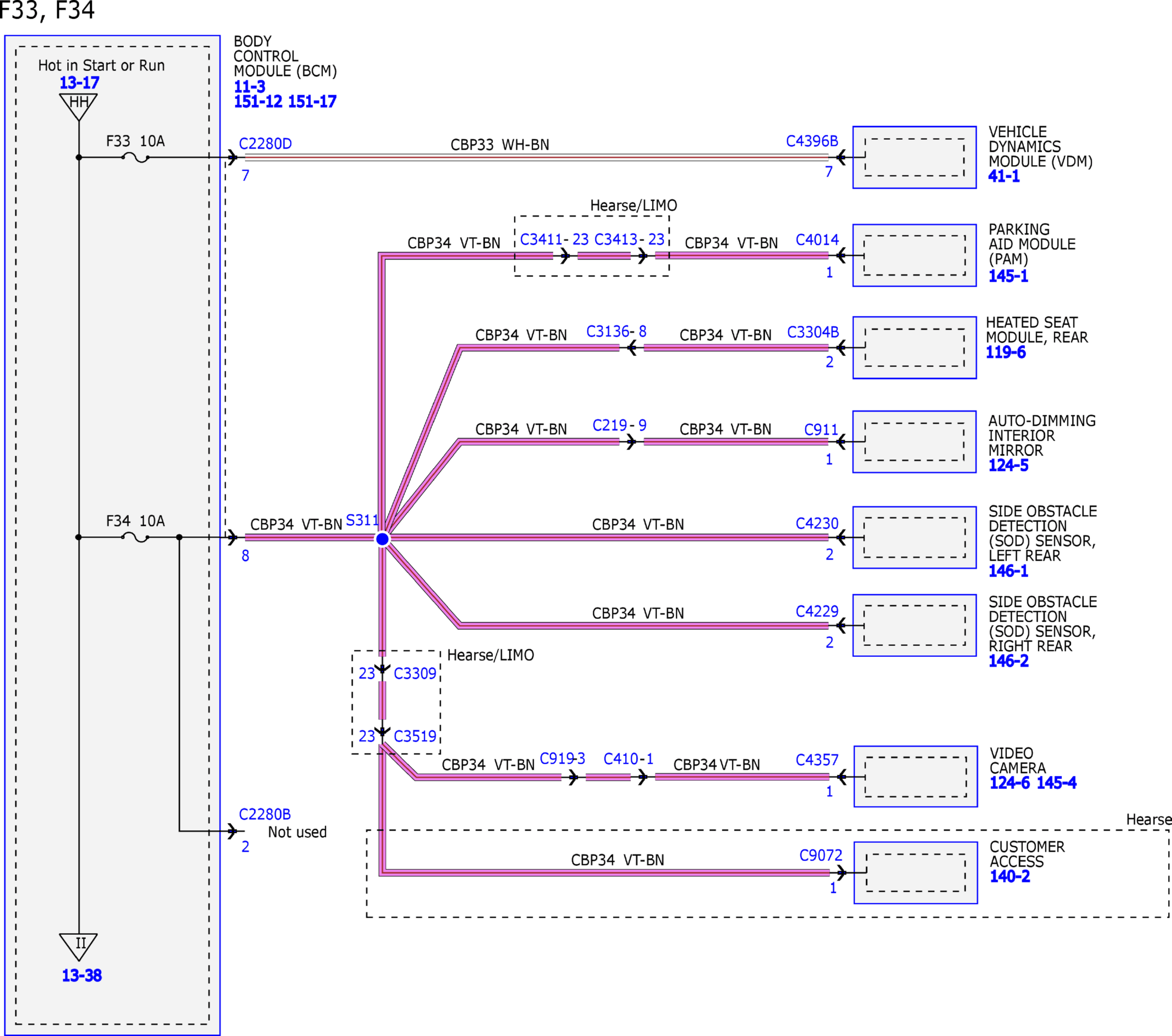Open BCM reference 151-12
The height and width of the screenshot is (1036, 1172).
pyautogui.click(x=258, y=101)
